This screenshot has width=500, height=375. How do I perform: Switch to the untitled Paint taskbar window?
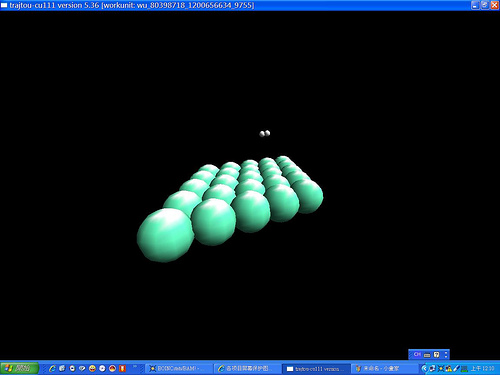(x=384, y=368)
